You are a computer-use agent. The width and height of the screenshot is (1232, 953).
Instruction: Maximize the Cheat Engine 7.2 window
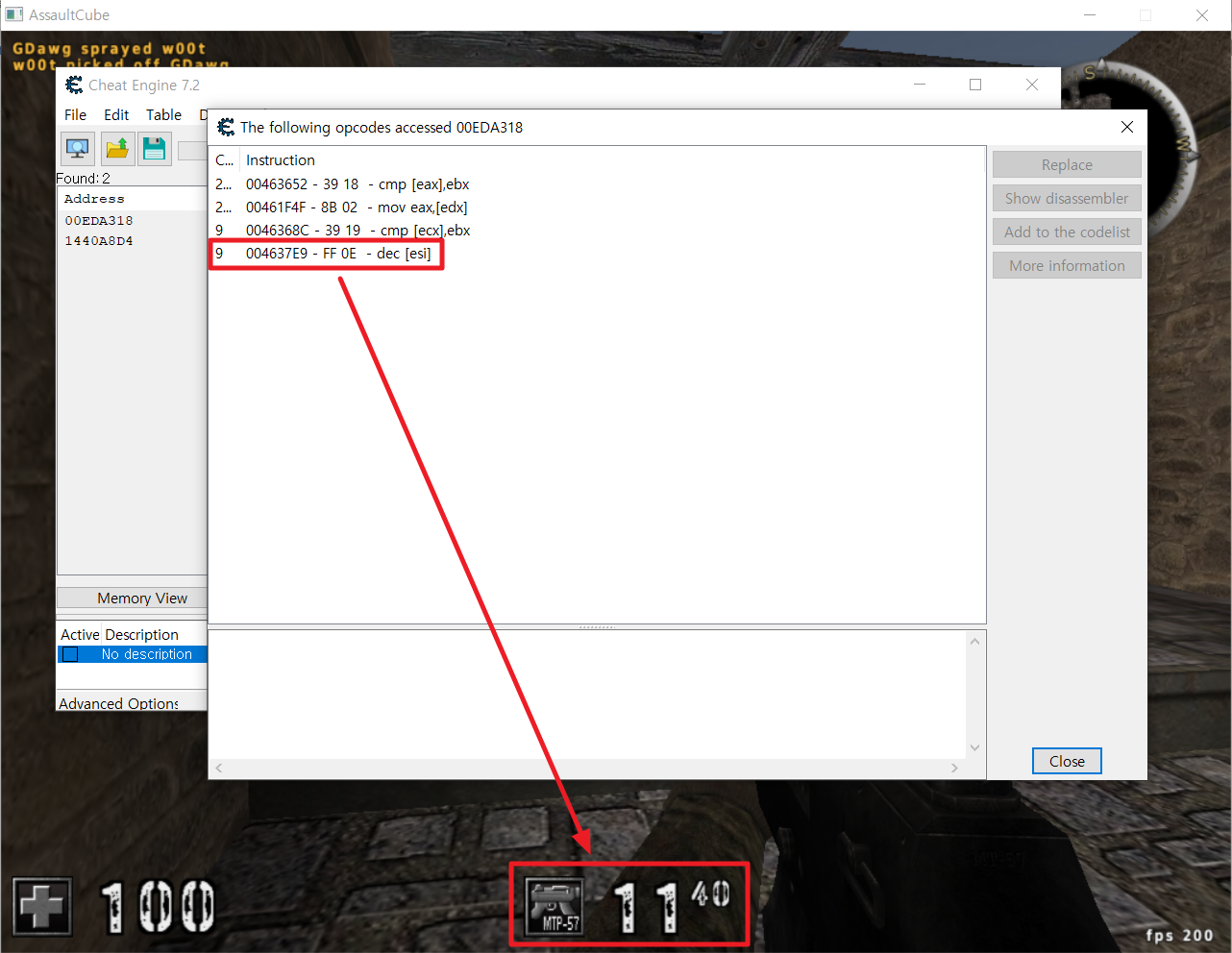click(975, 85)
